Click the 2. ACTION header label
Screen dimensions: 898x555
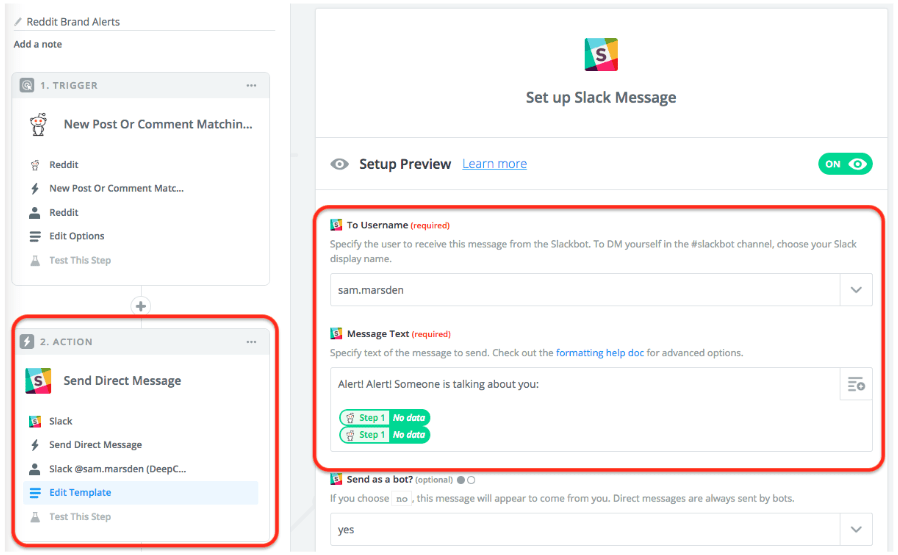click(66, 342)
